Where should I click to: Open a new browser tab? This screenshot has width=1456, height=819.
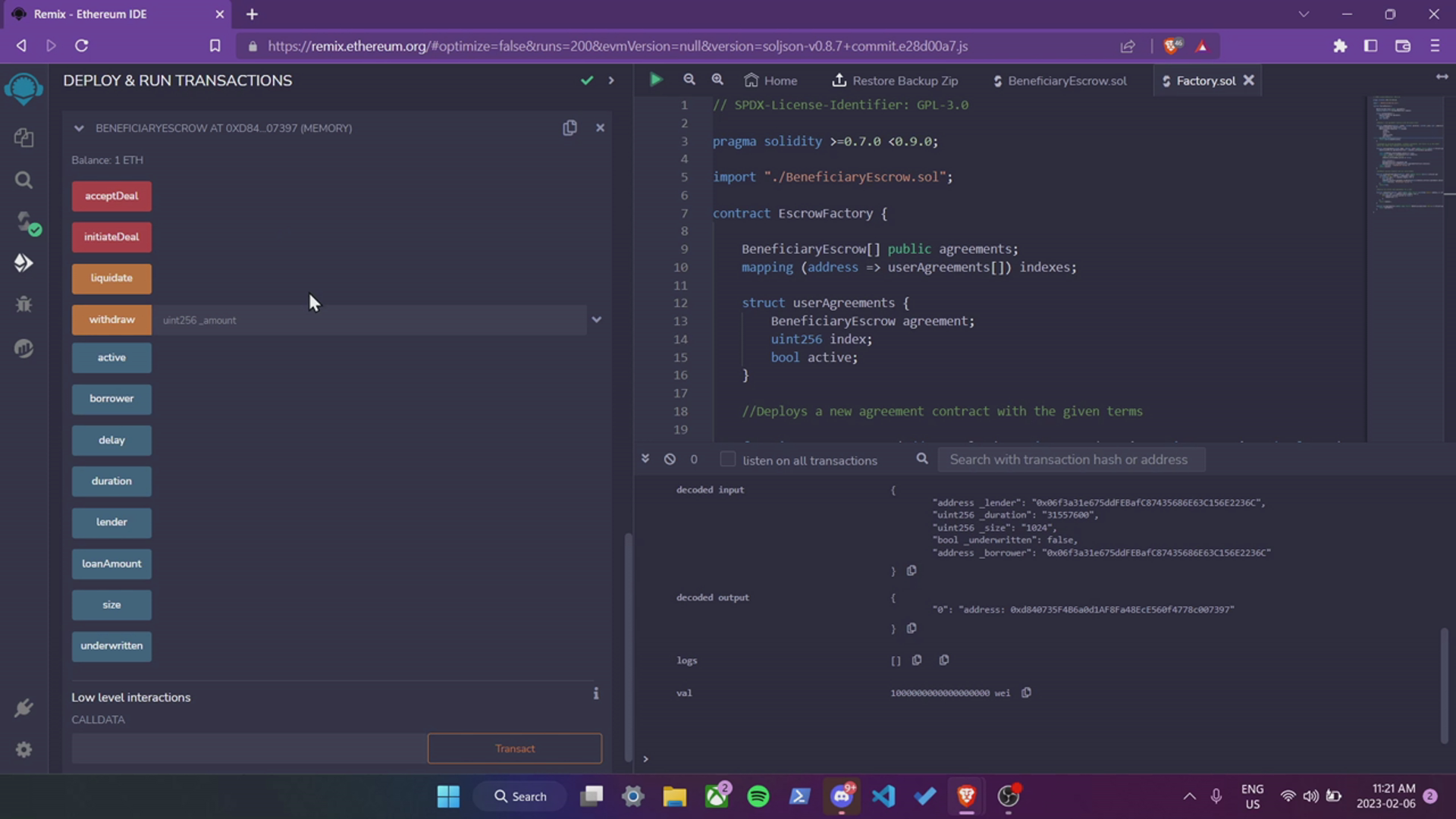[x=252, y=14]
